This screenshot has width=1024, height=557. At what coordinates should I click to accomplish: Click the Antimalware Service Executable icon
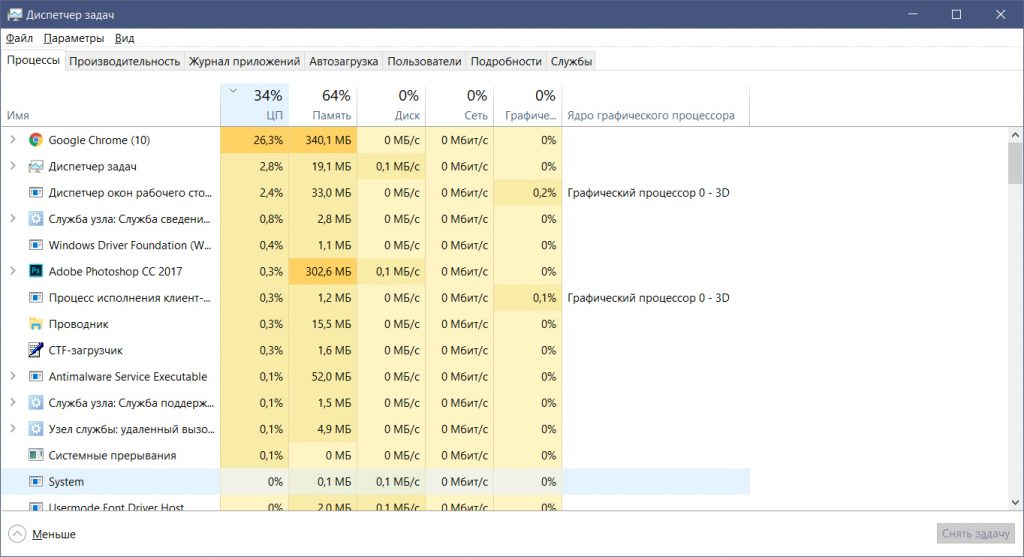point(36,377)
